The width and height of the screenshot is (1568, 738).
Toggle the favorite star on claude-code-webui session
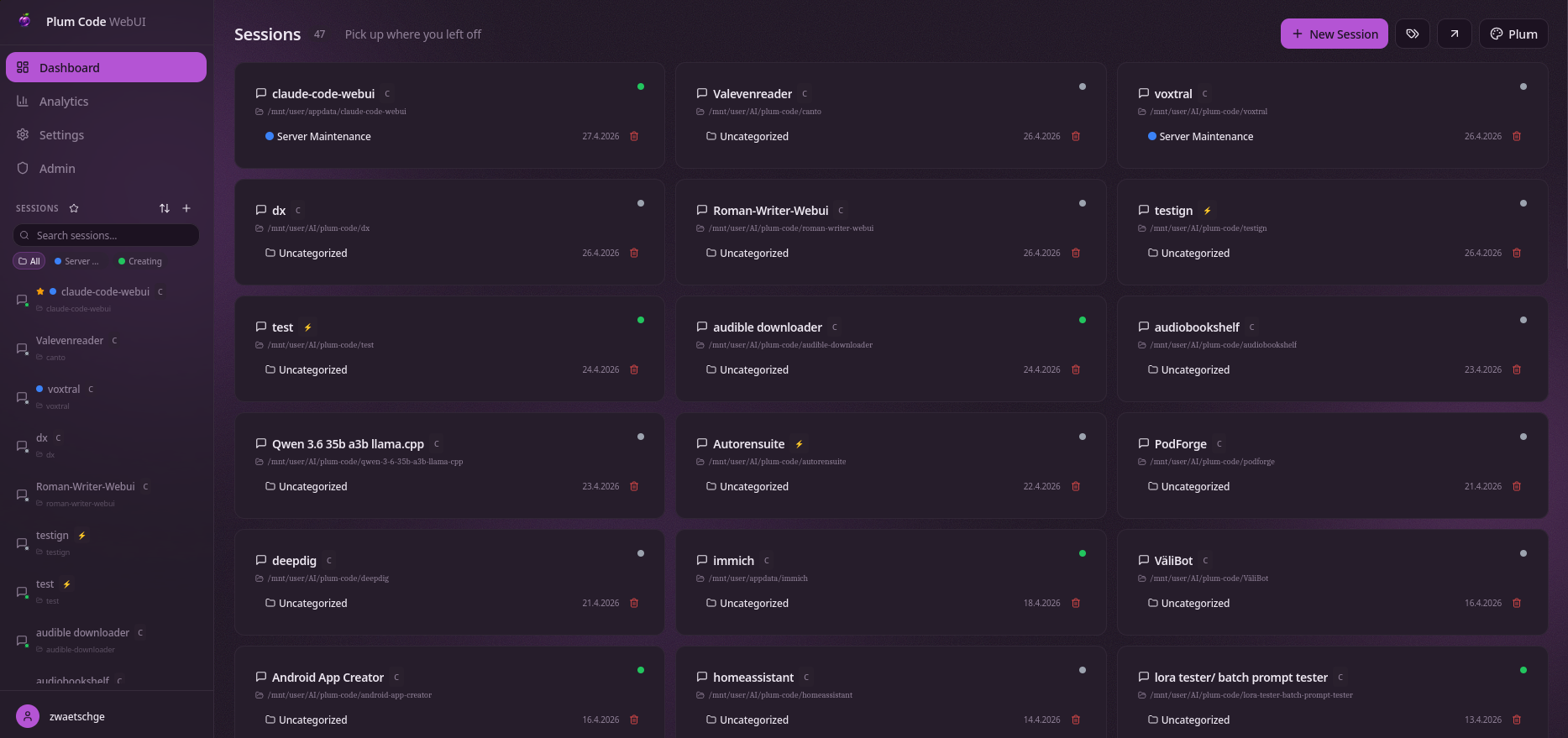pyautogui.click(x=39, y=291)
